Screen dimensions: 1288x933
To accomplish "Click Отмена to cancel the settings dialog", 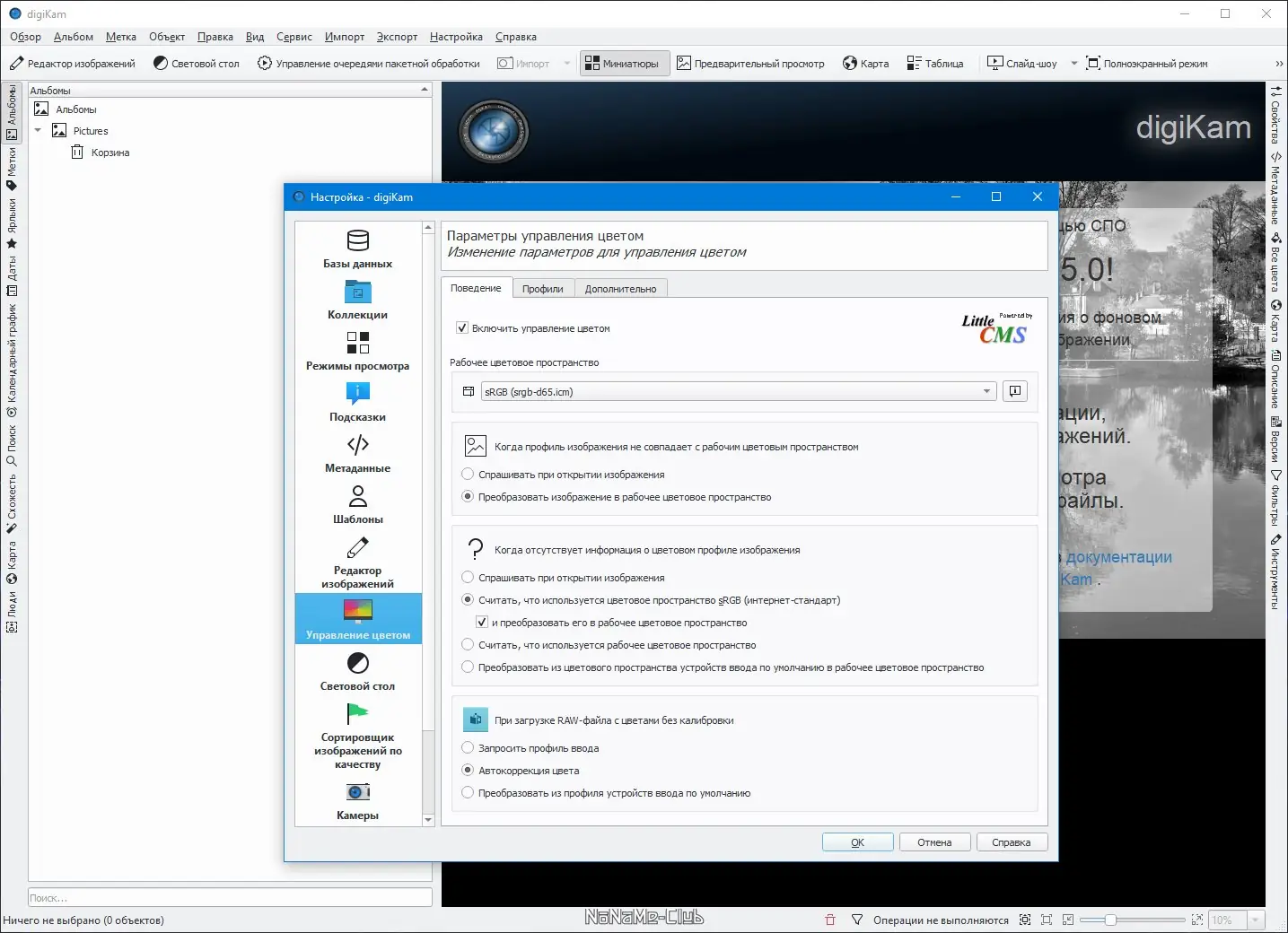I will [x=934, y=842].
